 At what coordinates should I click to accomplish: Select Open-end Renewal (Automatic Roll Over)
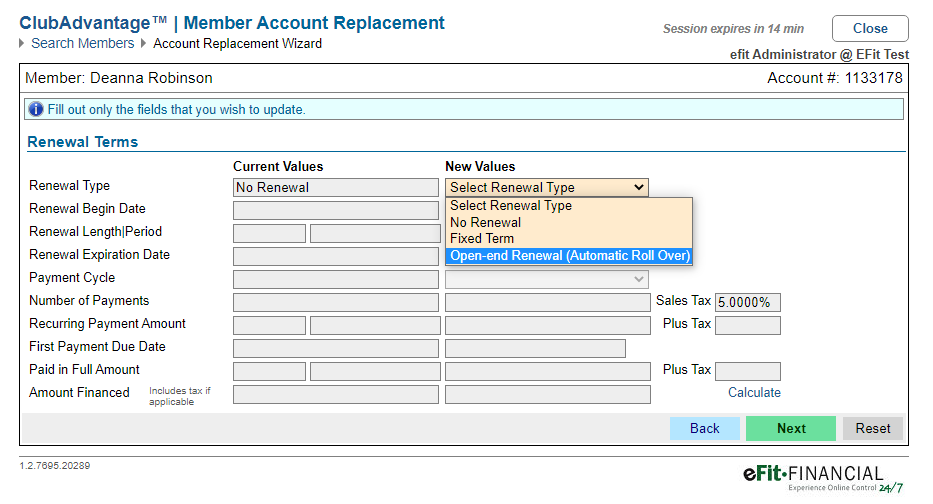pos(569,256)
